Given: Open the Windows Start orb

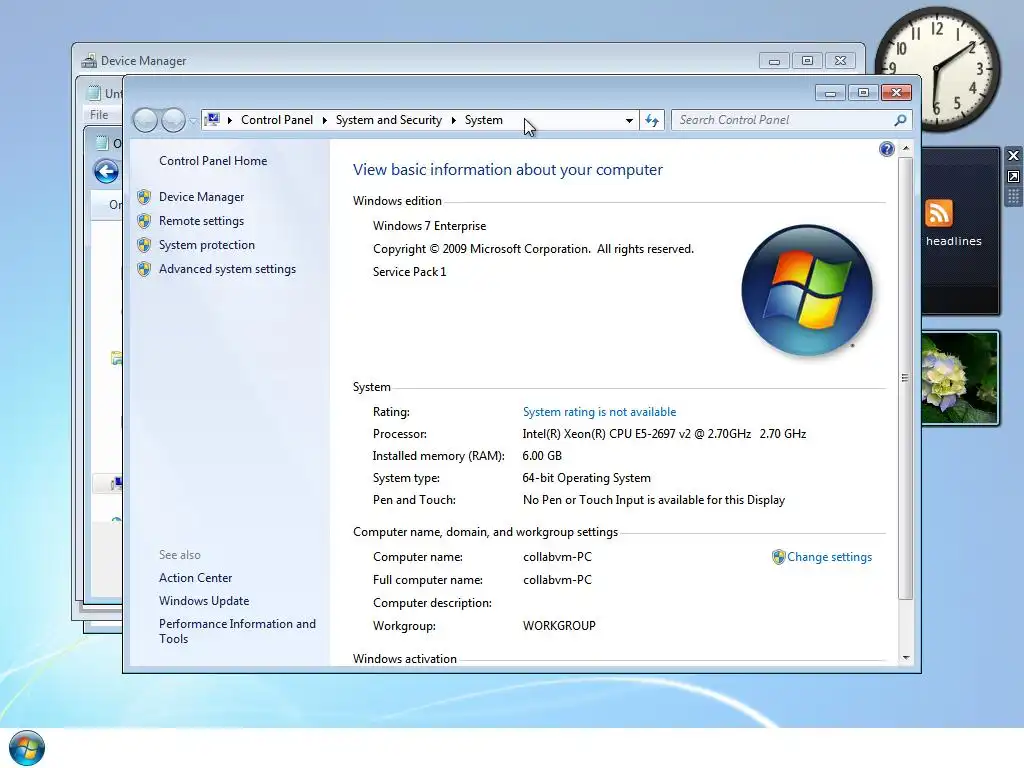Looking at the screenshot, I should (27, 748).
